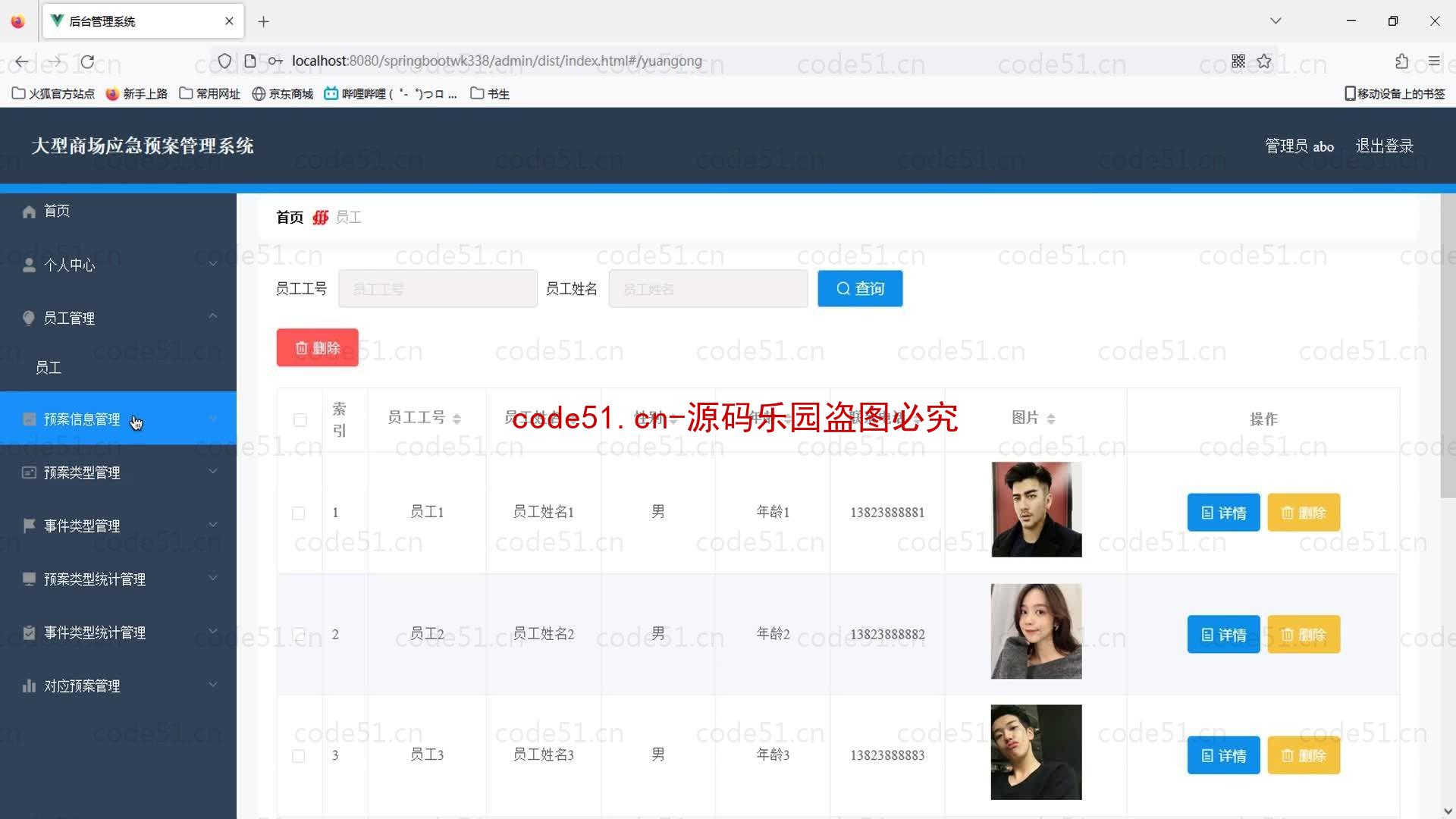This screenshot has width=1456, height=819.
Task: Click the 删除 batch delete button
Action: [317, 347]
